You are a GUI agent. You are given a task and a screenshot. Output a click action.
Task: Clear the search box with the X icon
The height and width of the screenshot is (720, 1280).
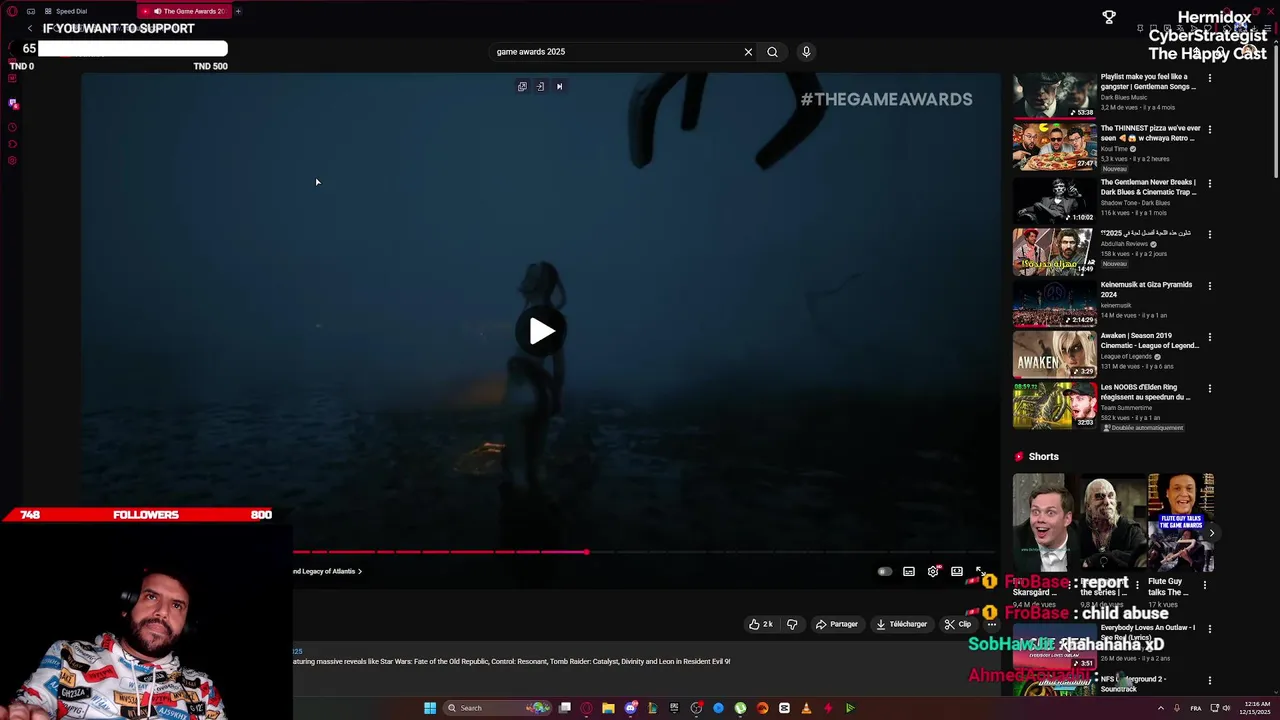(x=748, y=52)
